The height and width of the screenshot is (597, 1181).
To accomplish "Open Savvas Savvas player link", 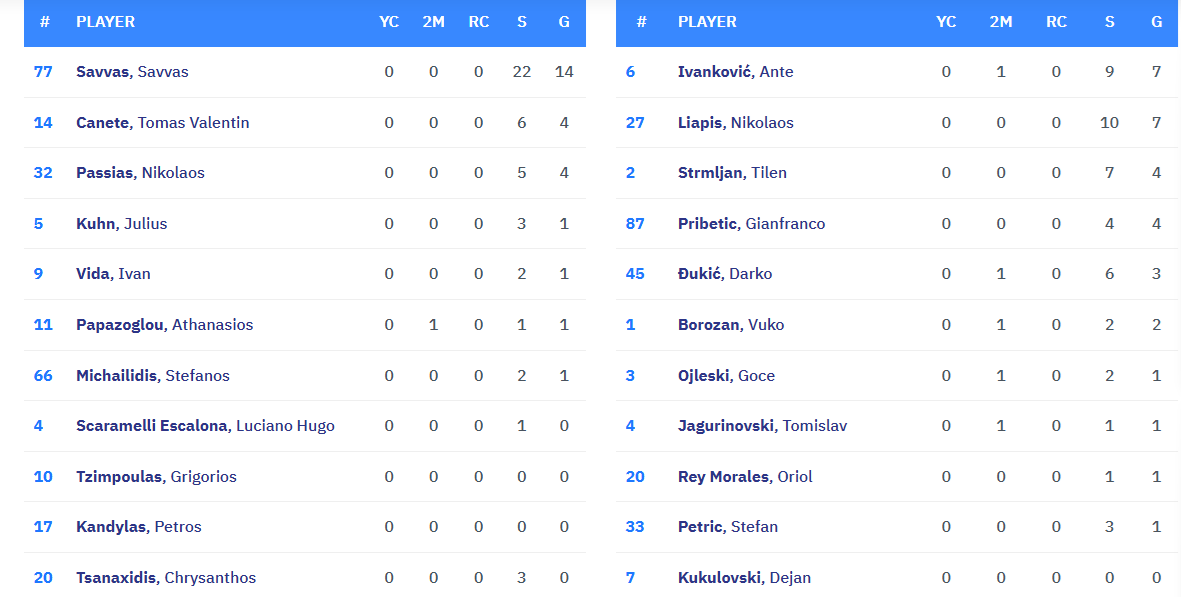I will tap(132, 72).
